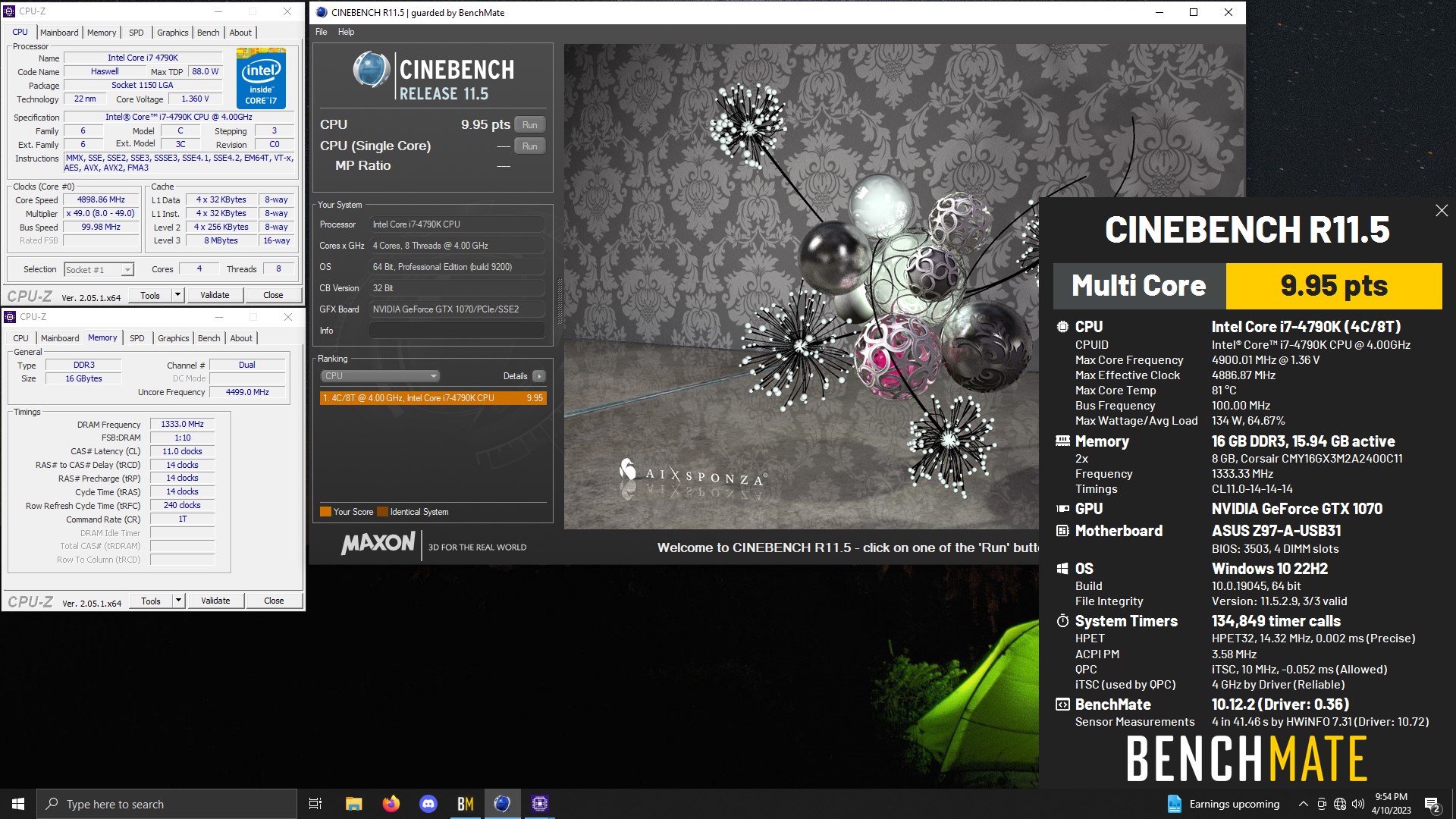Click the taskbar clock and date

click(1392, 804)
